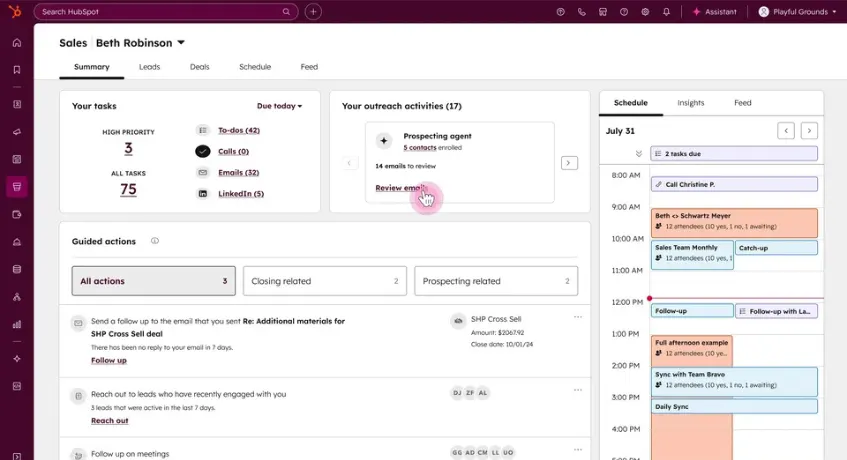Go to next day in schedule
The width and height of the screenshot is (847, 460).
(x=809, y=131)
